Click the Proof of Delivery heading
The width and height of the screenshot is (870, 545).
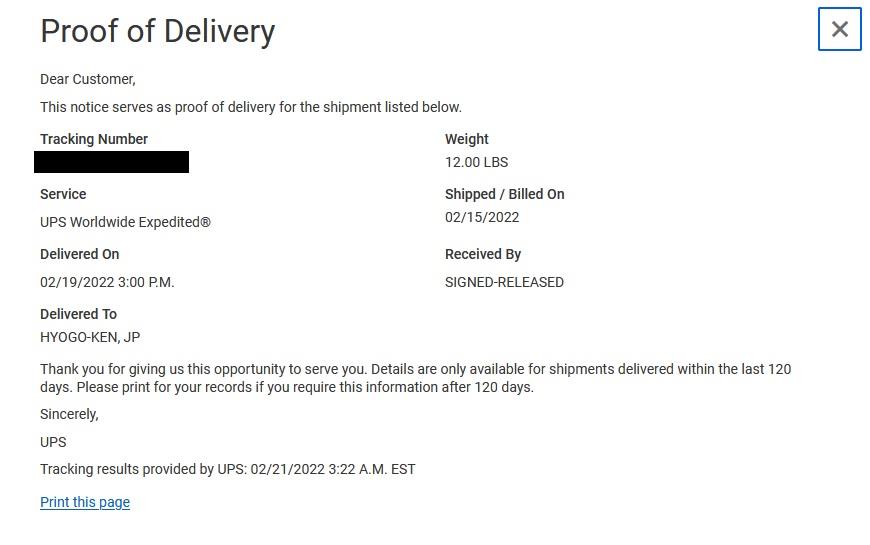coord(158,31)
